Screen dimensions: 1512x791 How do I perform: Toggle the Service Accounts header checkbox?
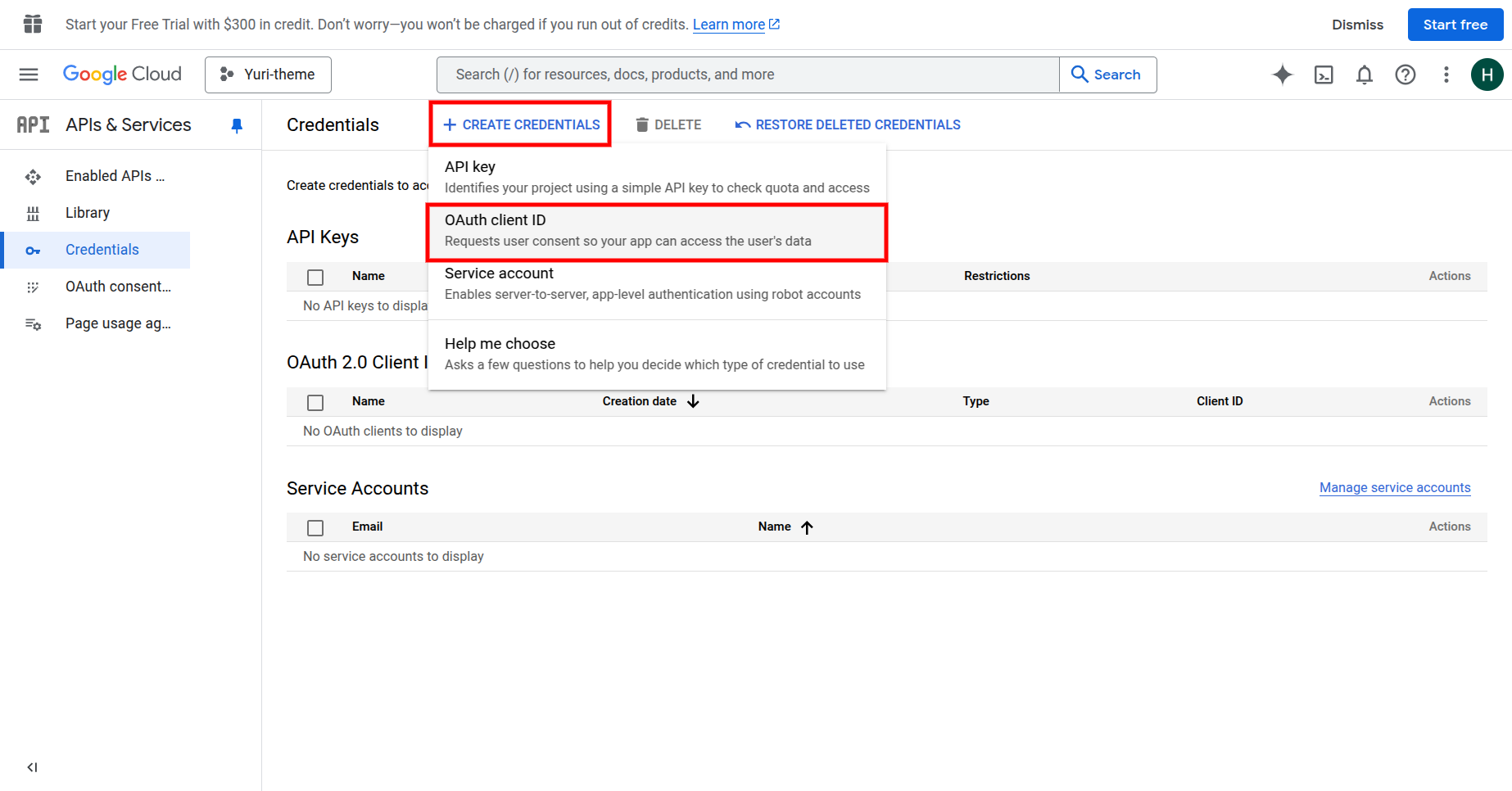pyautogui.click(x=315, y=527)
